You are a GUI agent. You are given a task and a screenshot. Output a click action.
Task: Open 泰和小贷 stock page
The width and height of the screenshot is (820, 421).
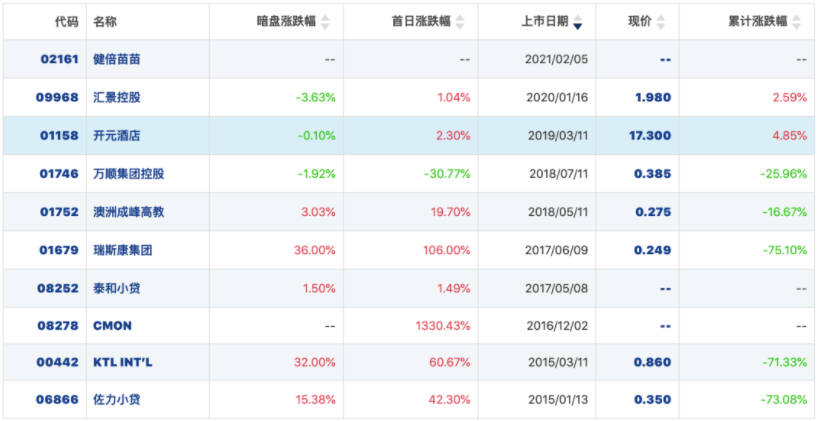tap(117, 288)
